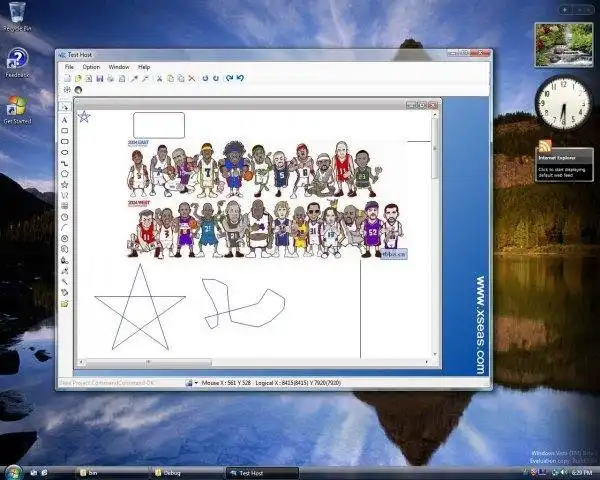Screen dimensions: 600x480
Task: Select the star shape tool in toolbox
Action: click(x=65, y=184)
